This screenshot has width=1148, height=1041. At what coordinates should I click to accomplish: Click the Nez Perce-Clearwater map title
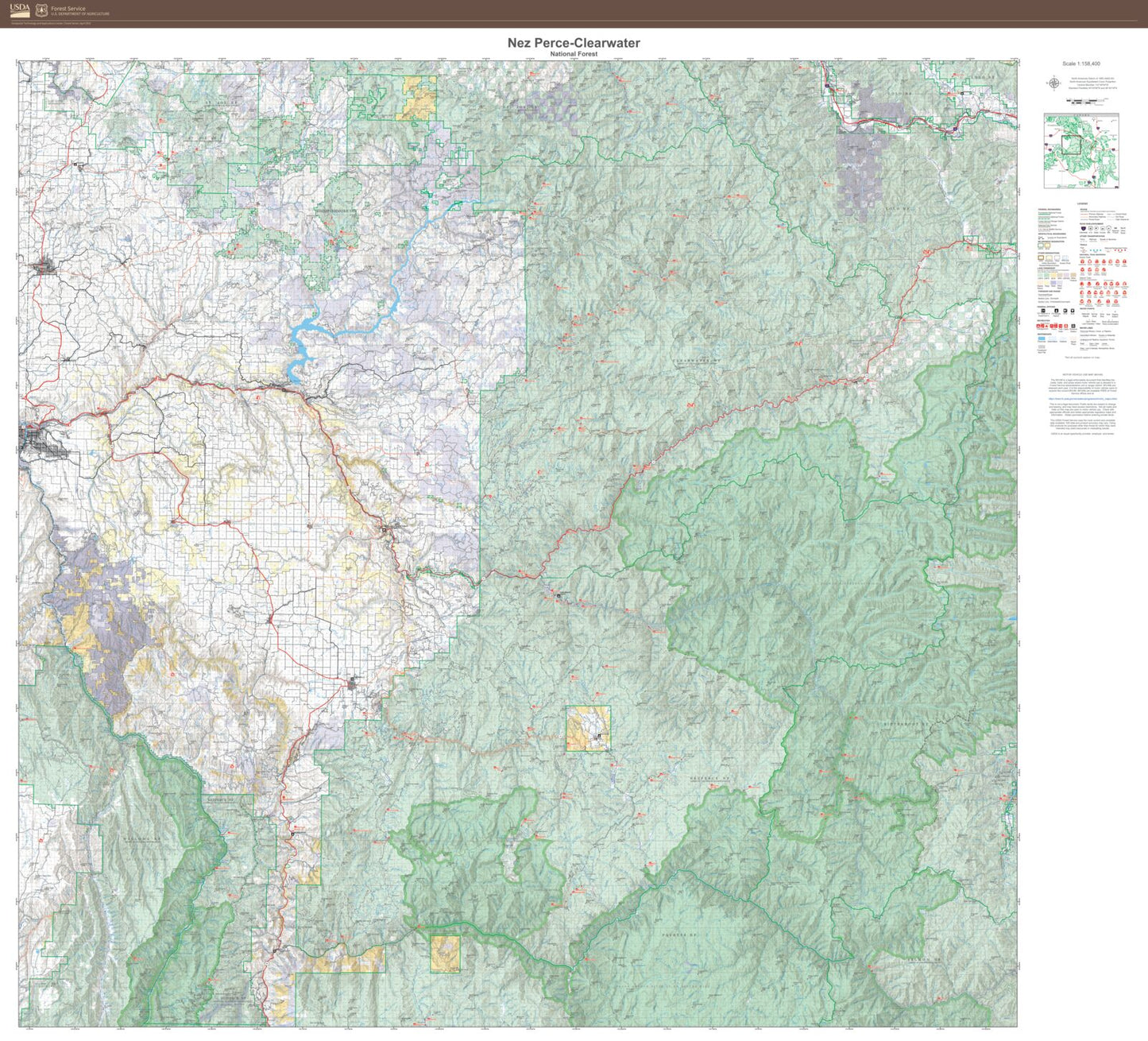574,44
